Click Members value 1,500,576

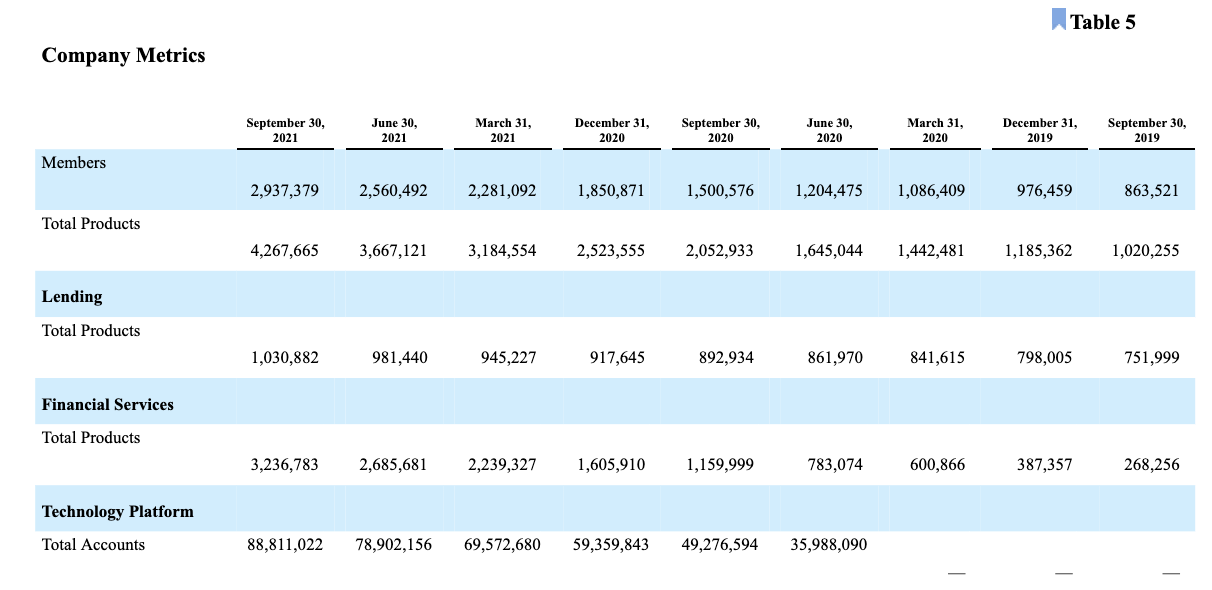pyautogui.click(x=720, y=191)
